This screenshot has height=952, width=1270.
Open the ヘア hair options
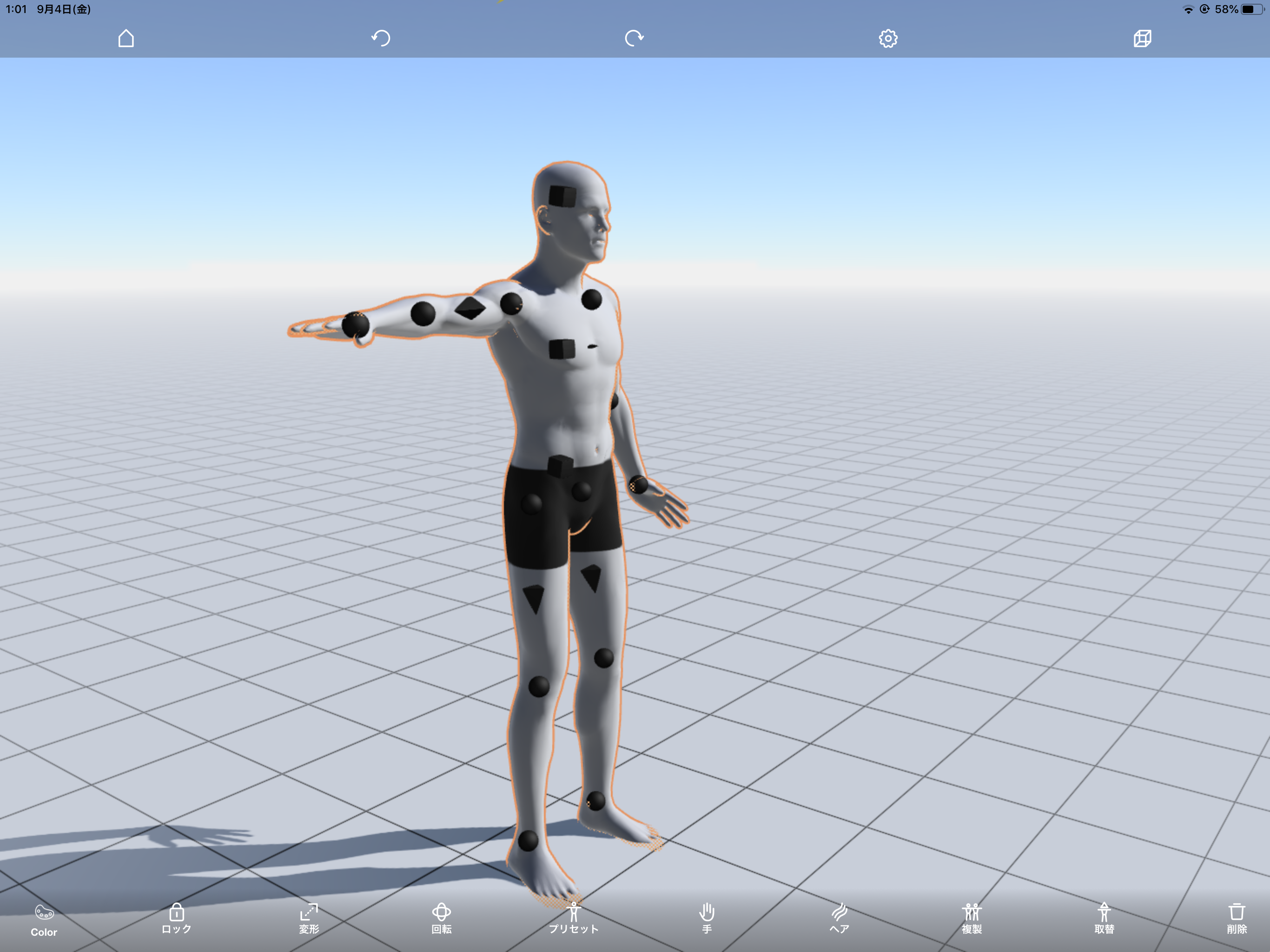(x=840, y=919)
